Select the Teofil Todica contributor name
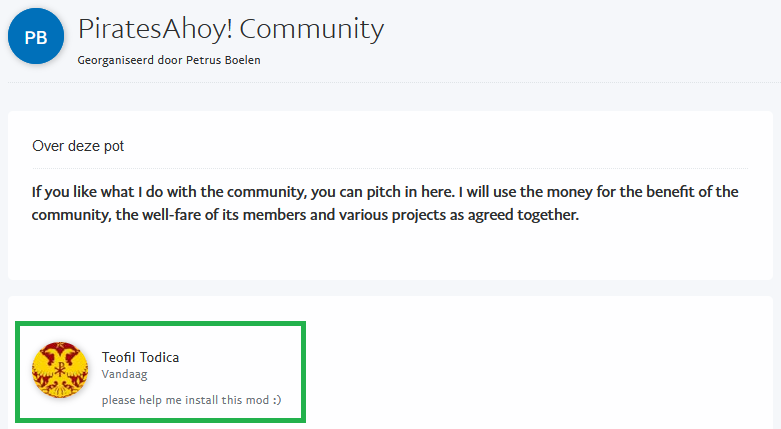781x429 pixels. tap(140, 357)
